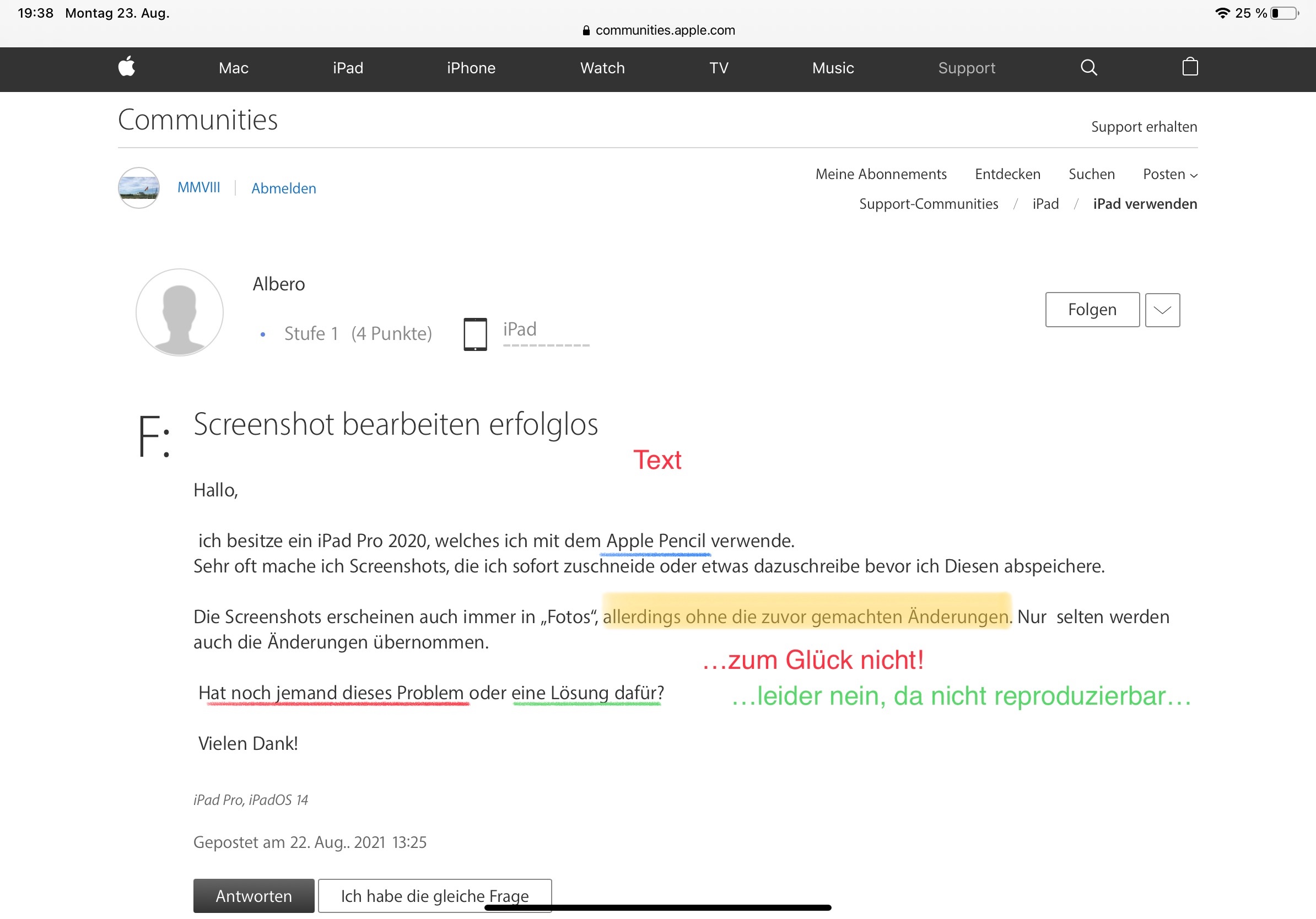This screenshot has width=1316, height=919.
Task: Open the Watch navigation item
Action: pos(602,68)
